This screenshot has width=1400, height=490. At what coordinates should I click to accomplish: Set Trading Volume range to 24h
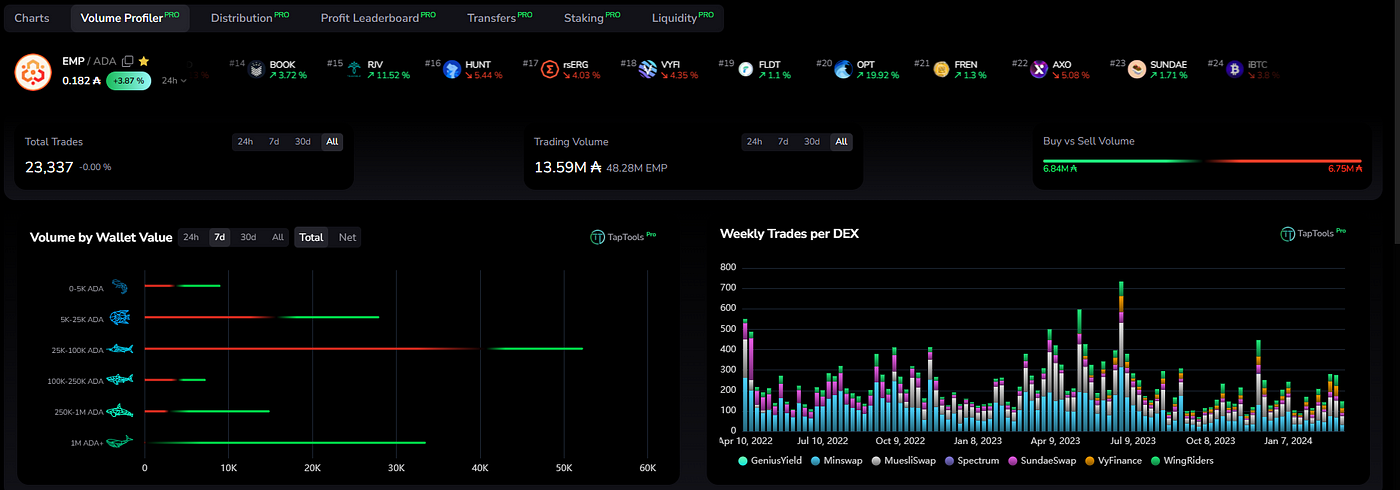point(755,142)
